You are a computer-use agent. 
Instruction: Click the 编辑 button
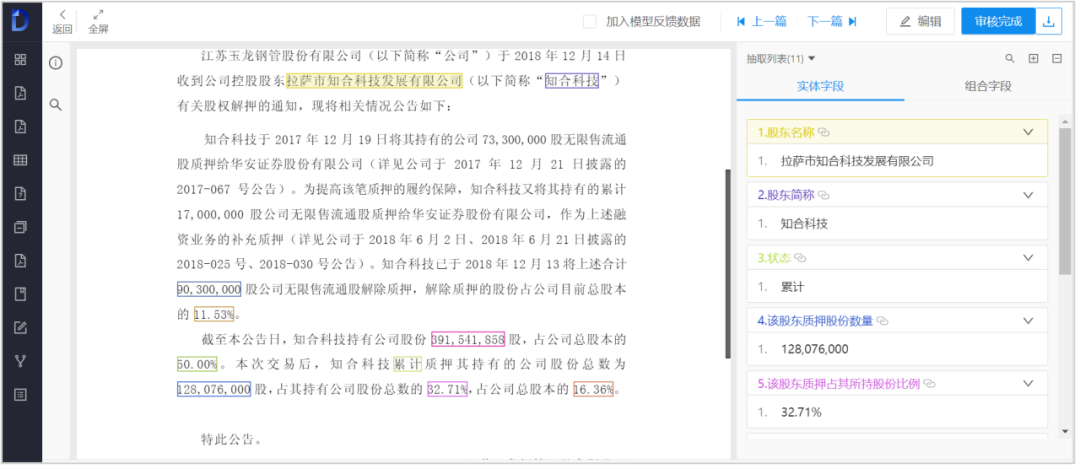click(920, 21)
